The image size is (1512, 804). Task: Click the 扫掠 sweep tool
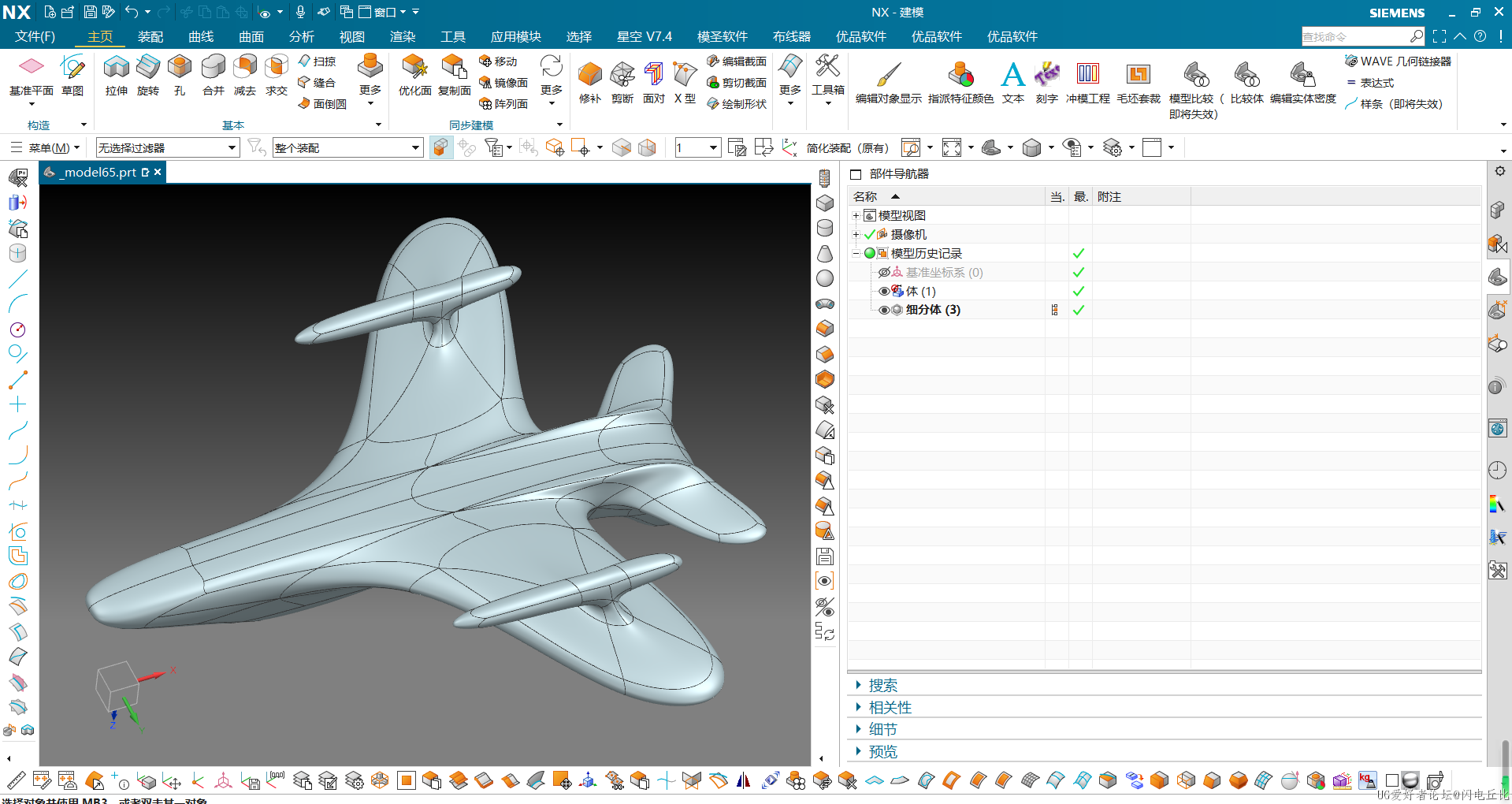coord(317,61)
